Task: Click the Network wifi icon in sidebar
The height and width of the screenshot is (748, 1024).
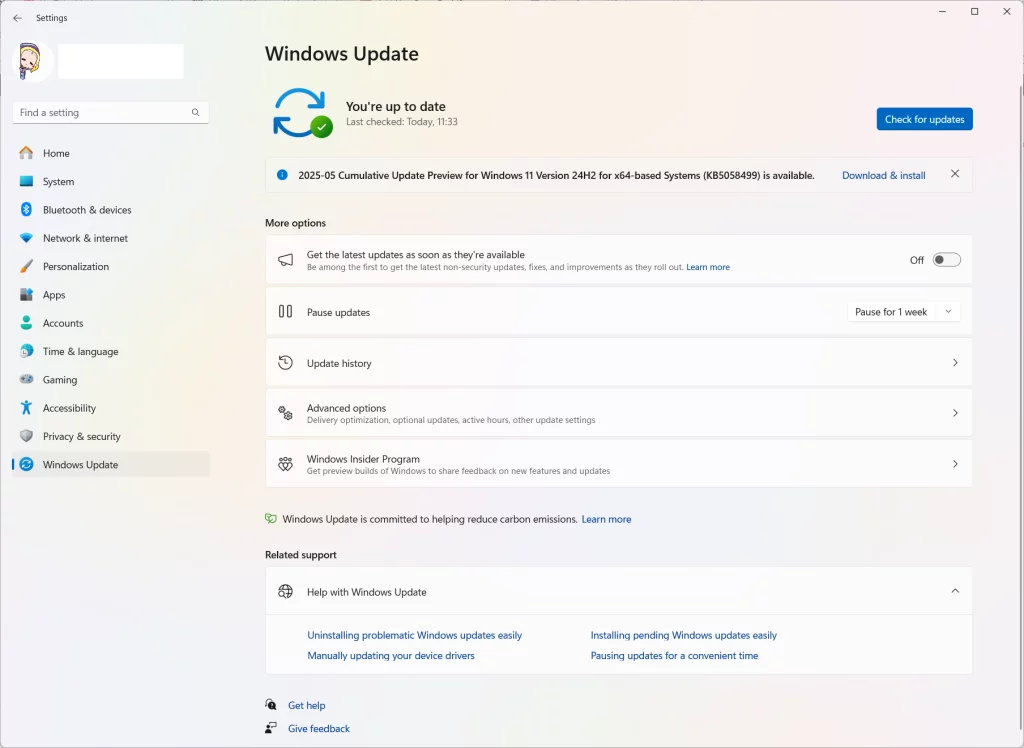Action: pos(26,238)
